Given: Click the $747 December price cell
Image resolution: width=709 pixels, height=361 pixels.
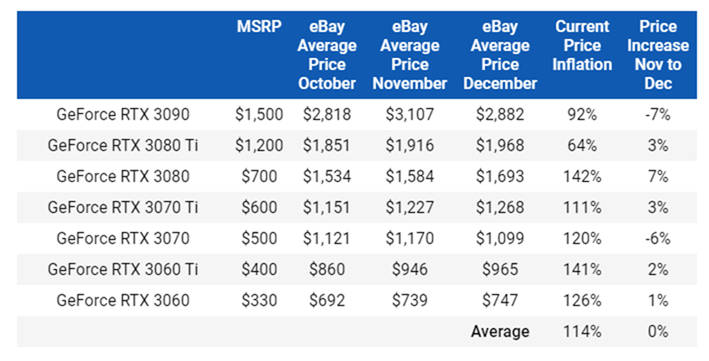Looking at the screenshot, I should pos(500,300).
